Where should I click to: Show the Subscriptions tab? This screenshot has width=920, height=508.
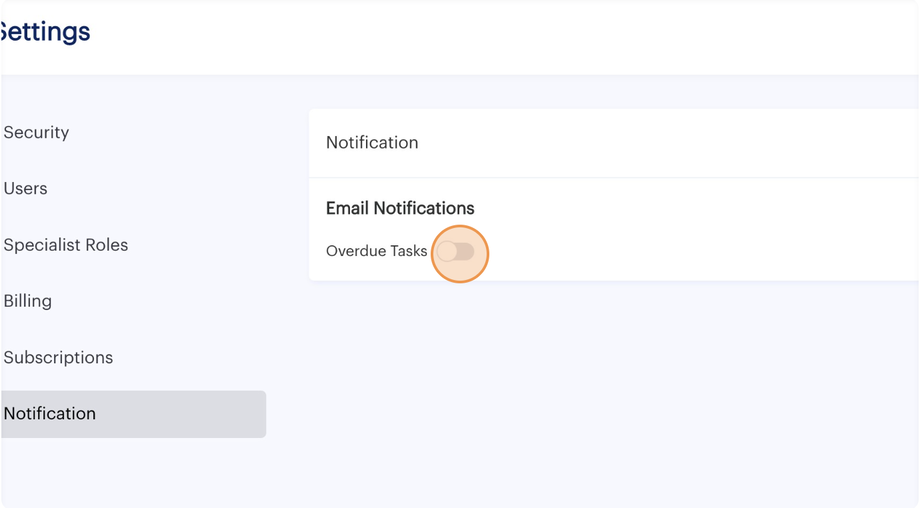point(58,357)
